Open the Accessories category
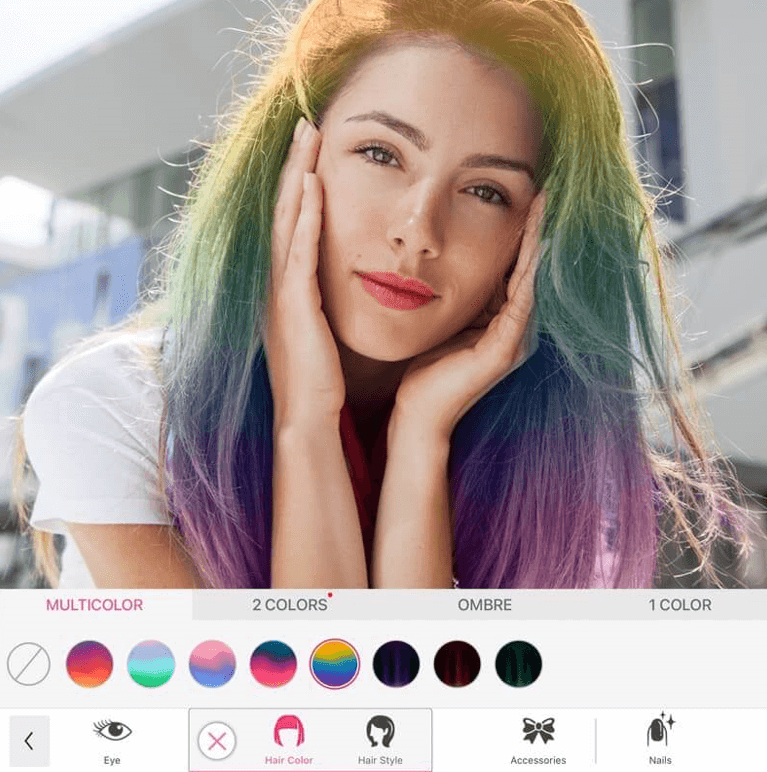Image resolution: width=767 pixels, height=772 pixels. point(538,740)
